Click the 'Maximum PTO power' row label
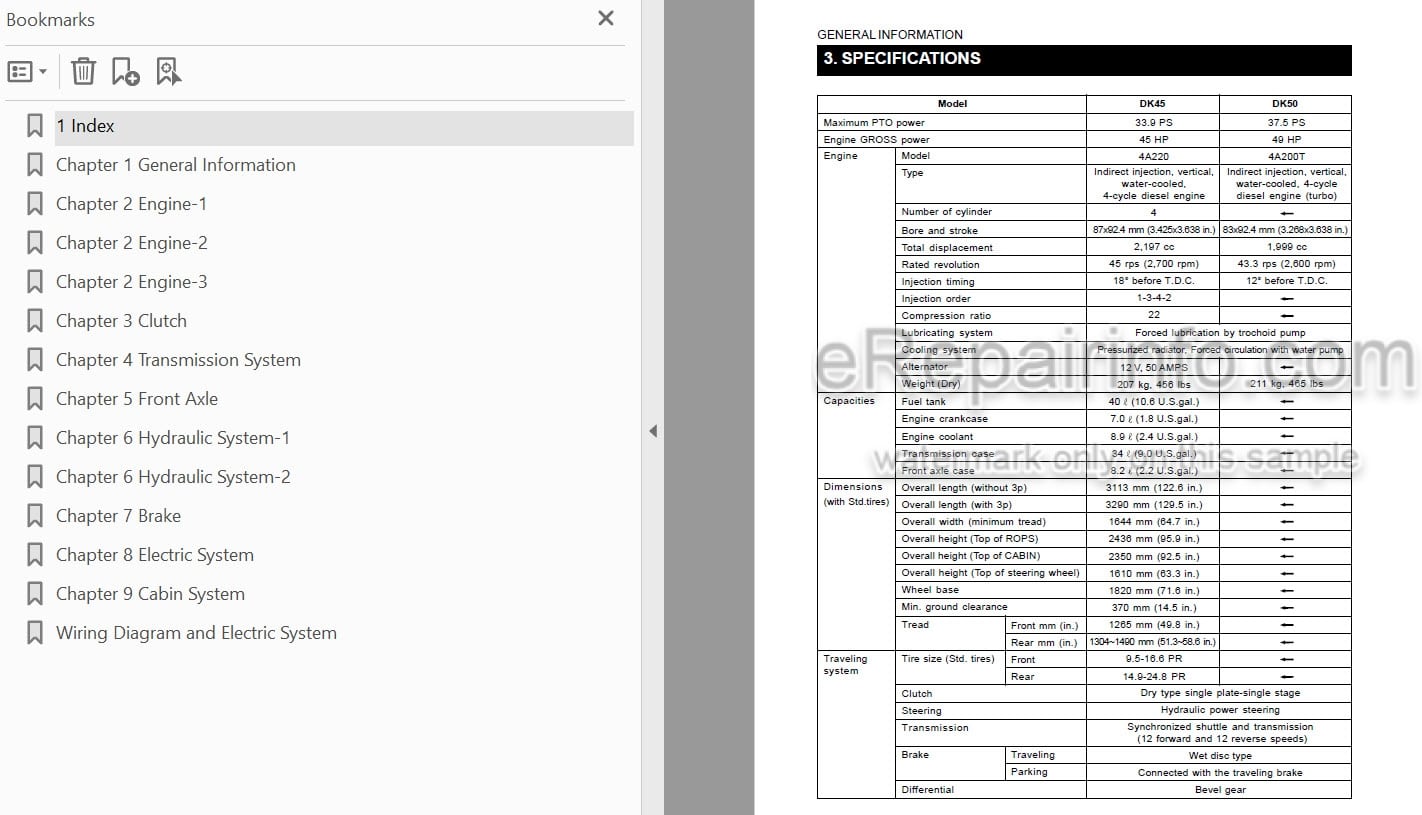 [x=873, y=123]
